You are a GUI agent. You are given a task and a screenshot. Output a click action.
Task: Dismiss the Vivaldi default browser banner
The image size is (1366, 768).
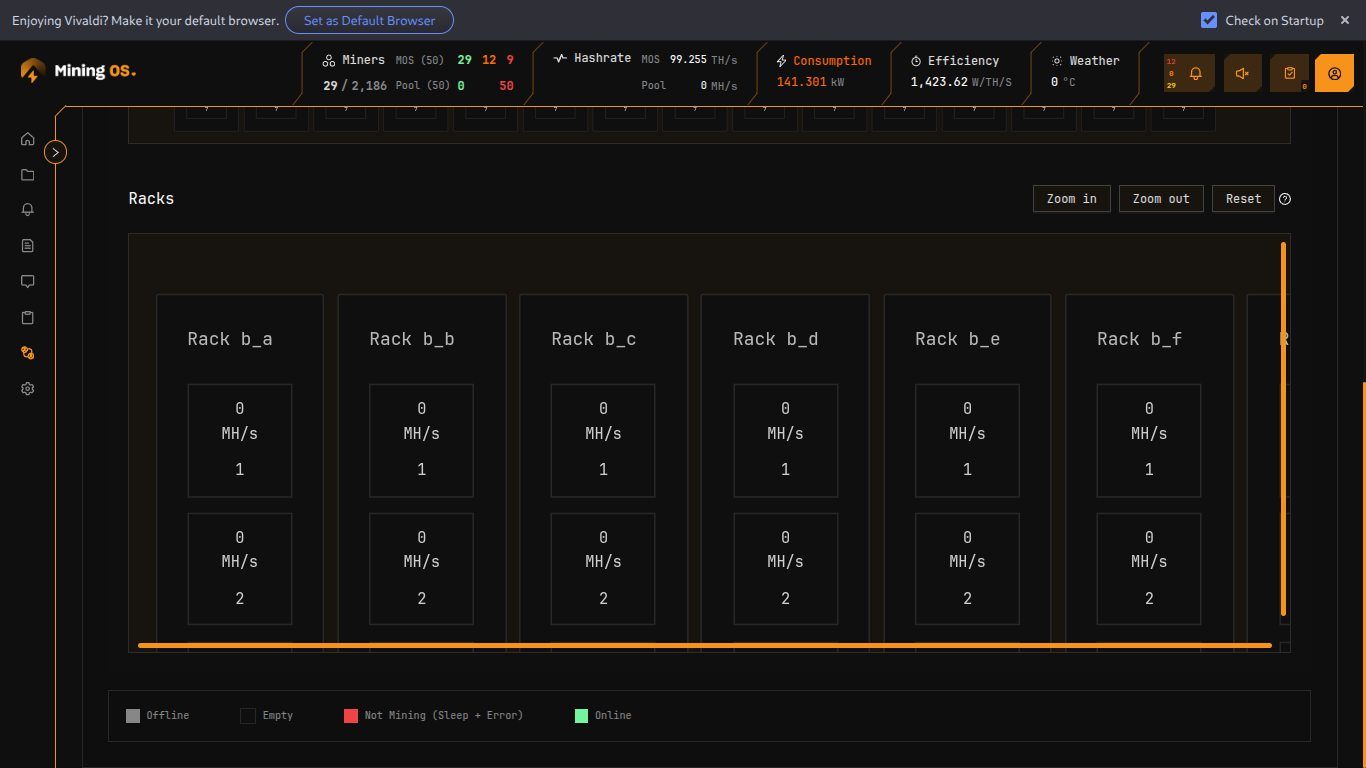tap(1345, 20)
